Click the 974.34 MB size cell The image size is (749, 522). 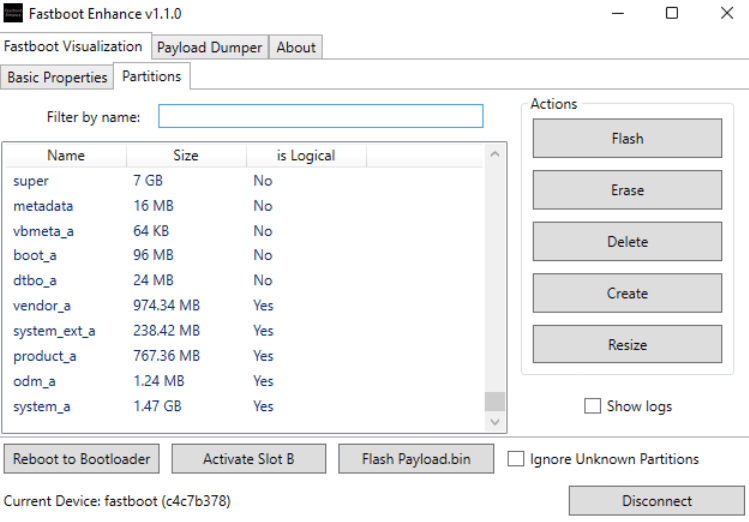[x=167, y=306]
